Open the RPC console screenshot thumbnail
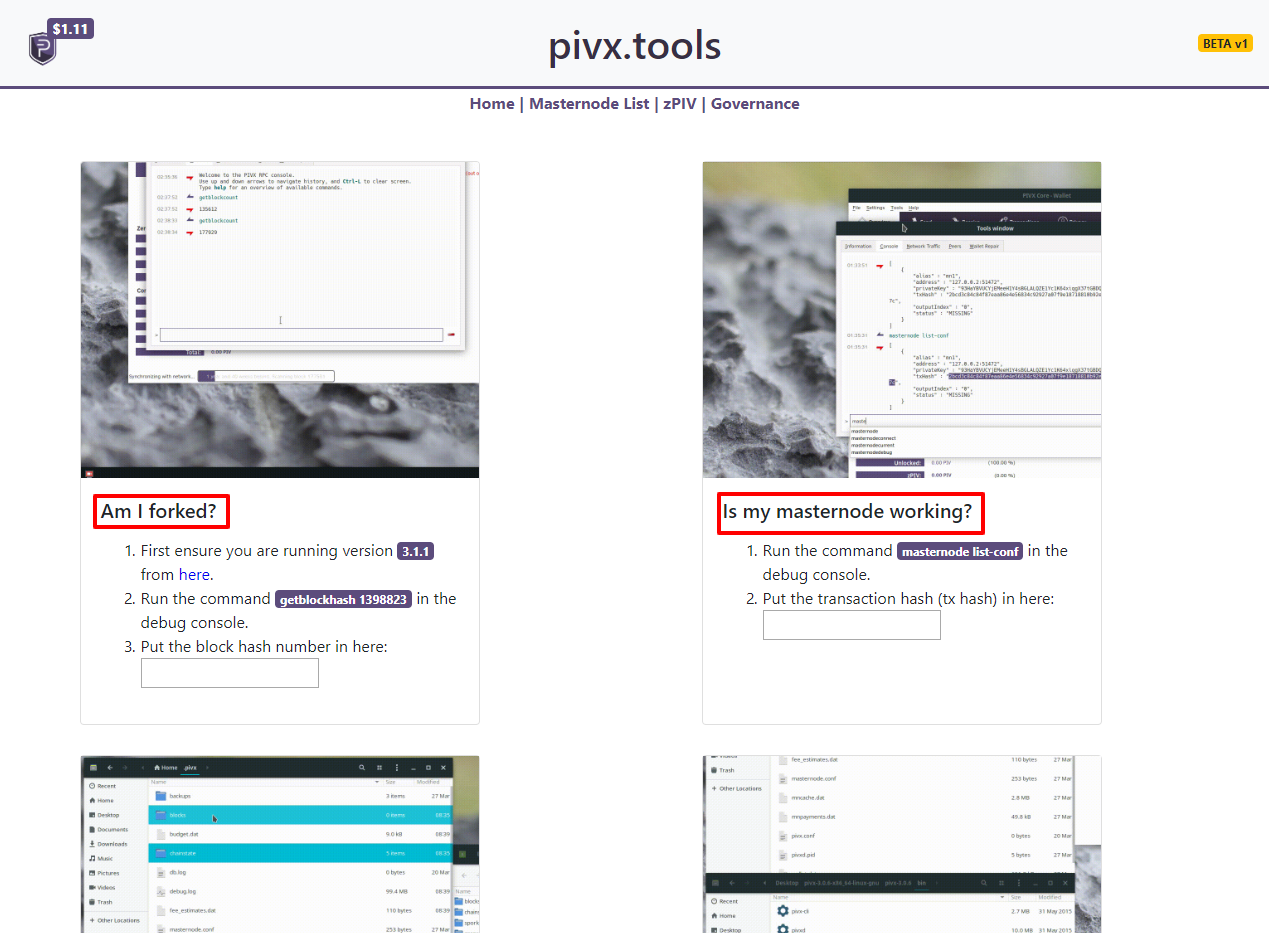 [x=280, y=320]
